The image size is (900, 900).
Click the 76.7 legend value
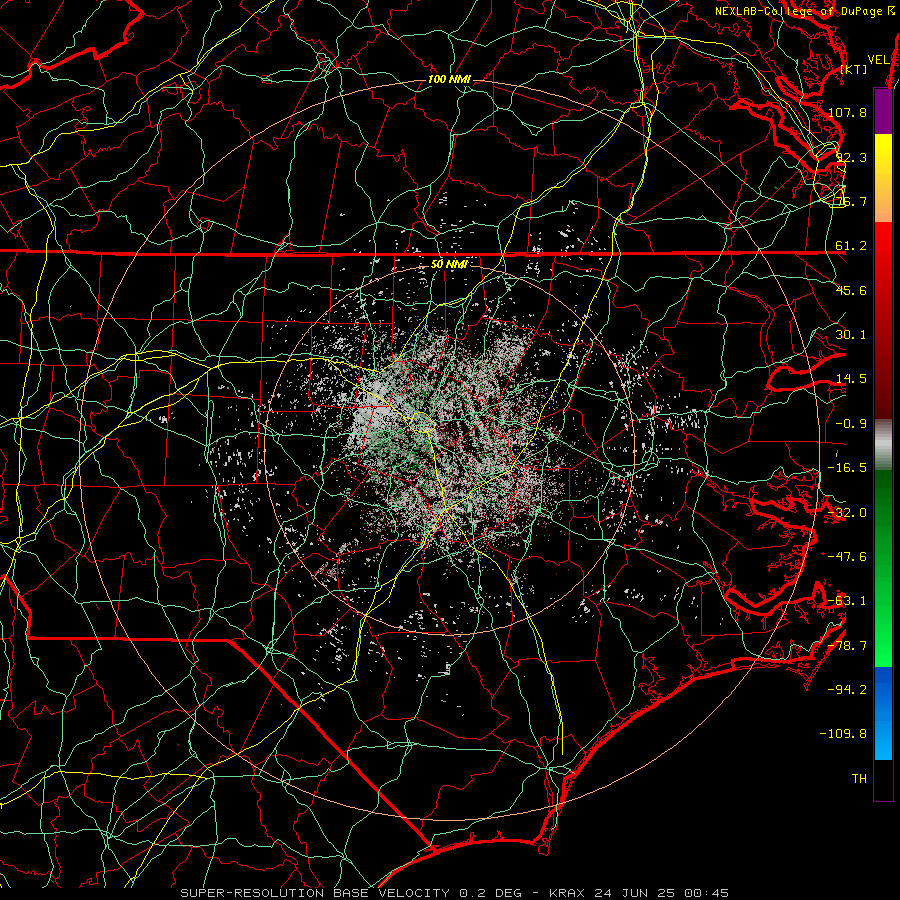click(x=851, y=201)
